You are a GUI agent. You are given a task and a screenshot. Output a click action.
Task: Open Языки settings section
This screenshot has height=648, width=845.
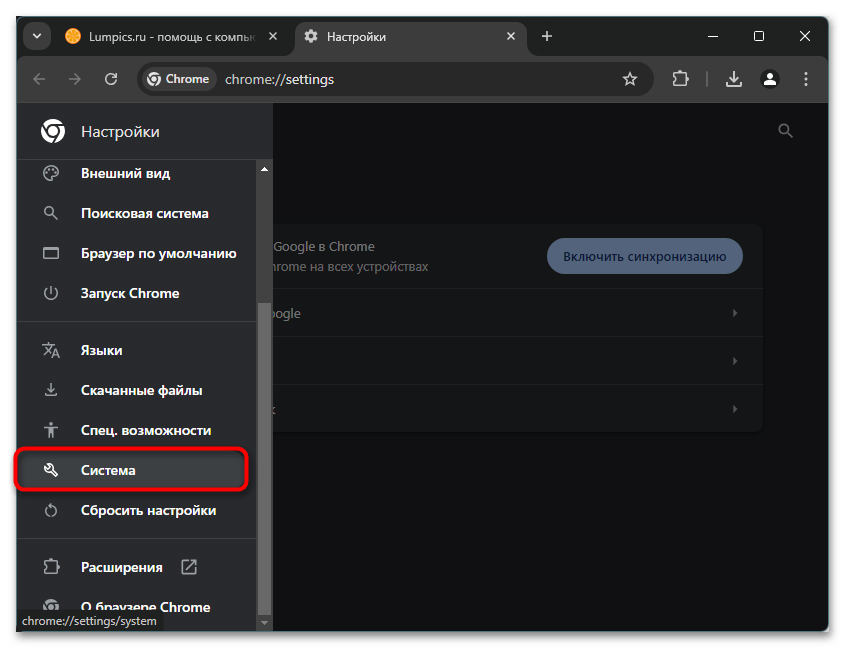[137, 350]
